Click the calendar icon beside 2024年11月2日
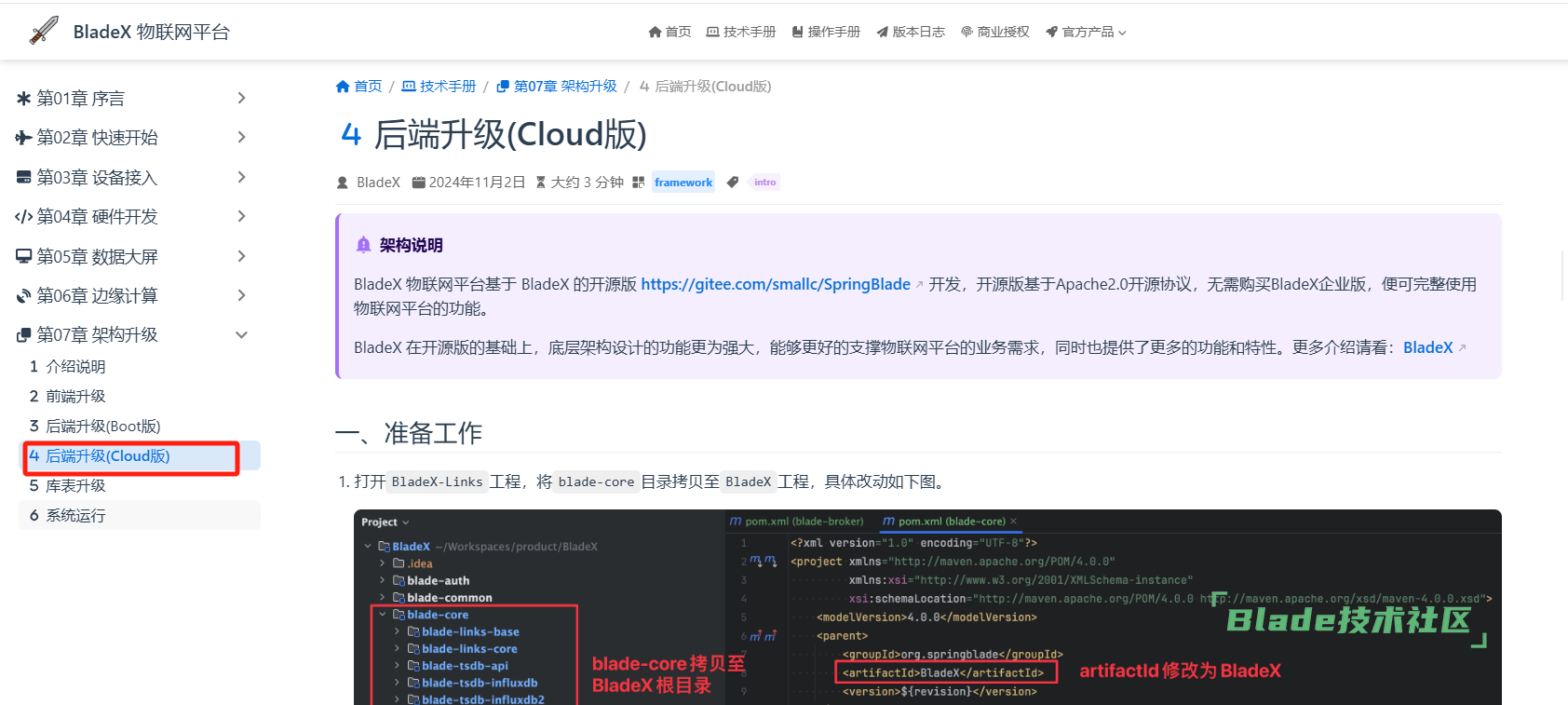 click(x=419, y=183)
